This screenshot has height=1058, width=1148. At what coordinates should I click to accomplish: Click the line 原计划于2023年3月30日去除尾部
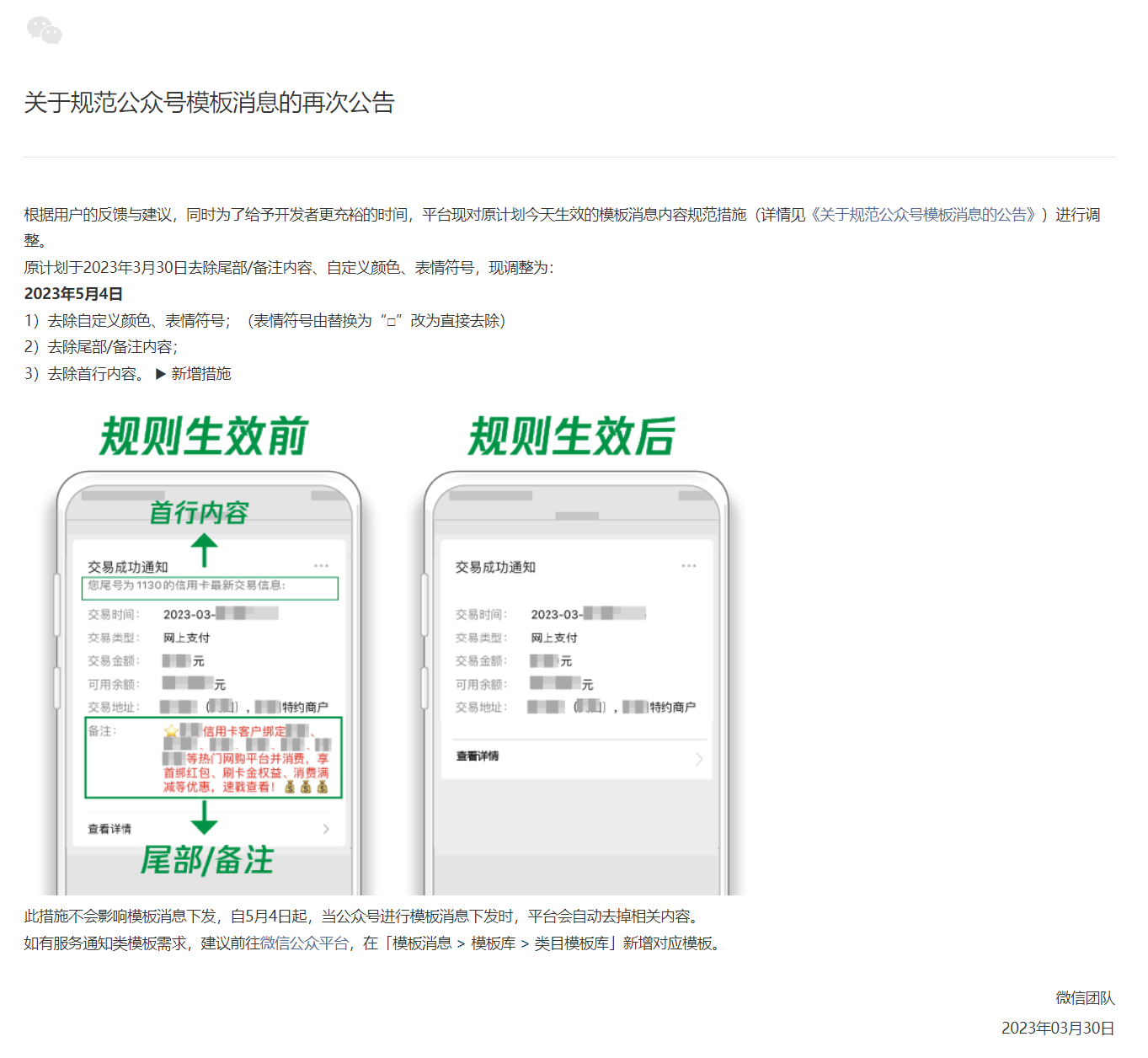(x=289, y=268)
